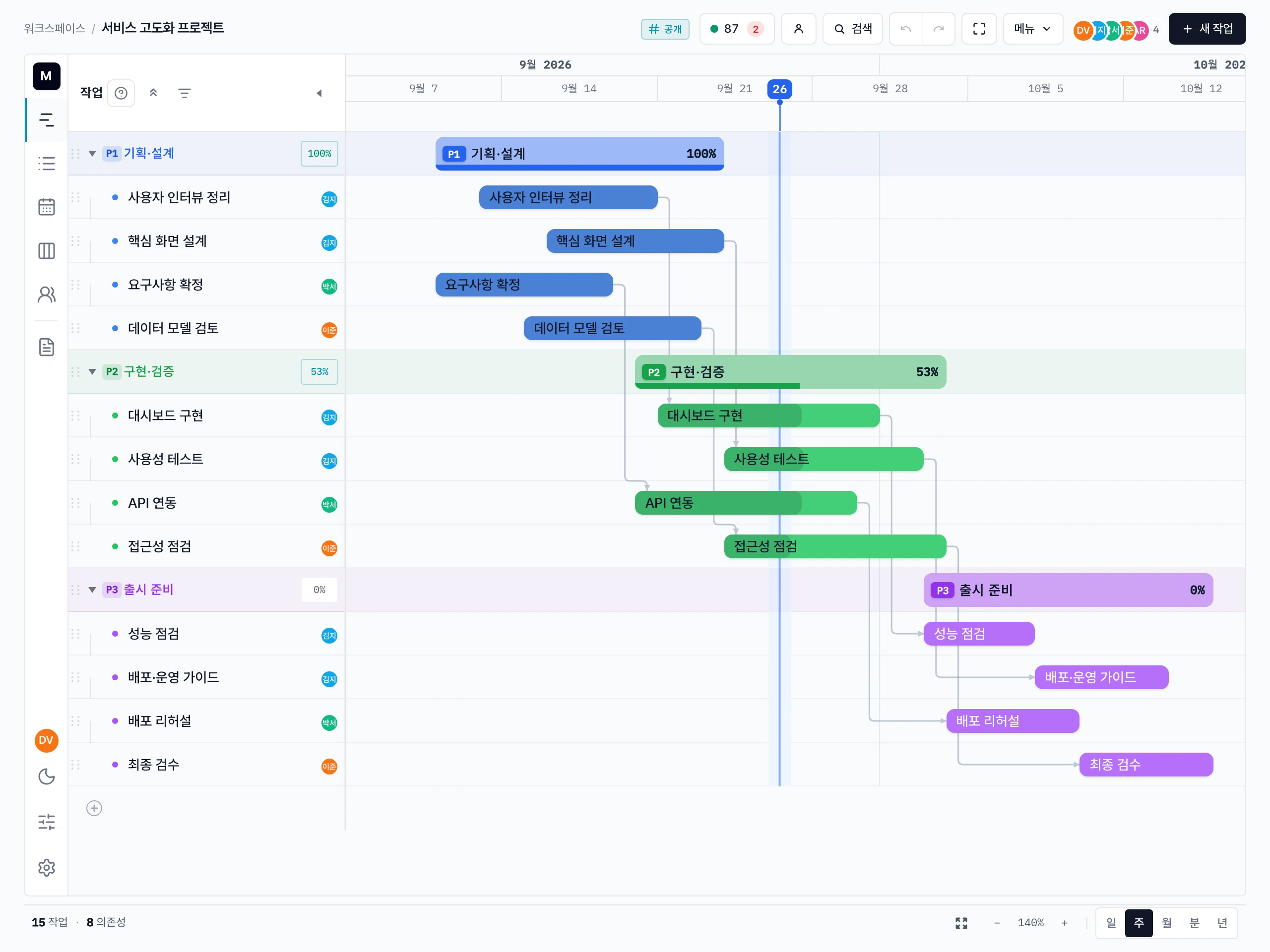Click the 공개 visibility badge
Screen dimensions: 1270x952
pos(665,29)
